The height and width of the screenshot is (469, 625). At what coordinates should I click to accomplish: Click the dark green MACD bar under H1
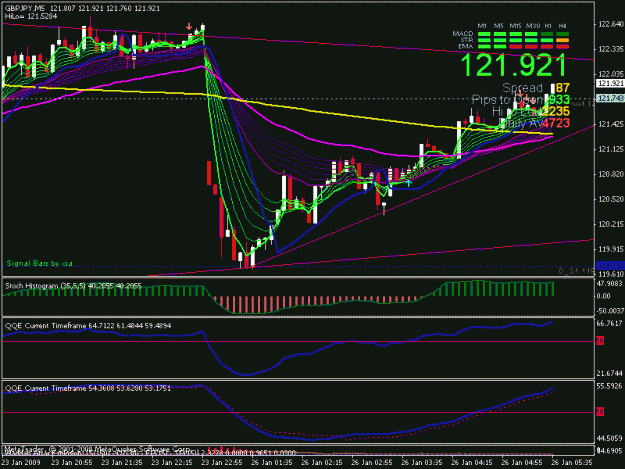click(547, 34)
